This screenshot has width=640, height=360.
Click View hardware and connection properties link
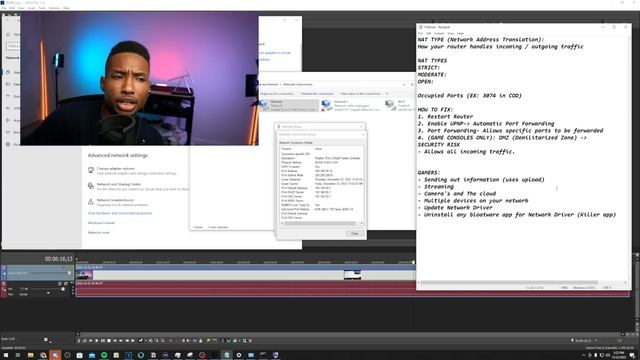pyautogui.click(x=120, y=213)
